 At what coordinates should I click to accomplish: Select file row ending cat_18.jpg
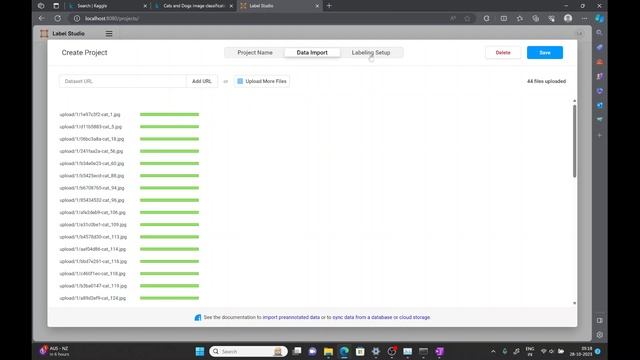91,139
